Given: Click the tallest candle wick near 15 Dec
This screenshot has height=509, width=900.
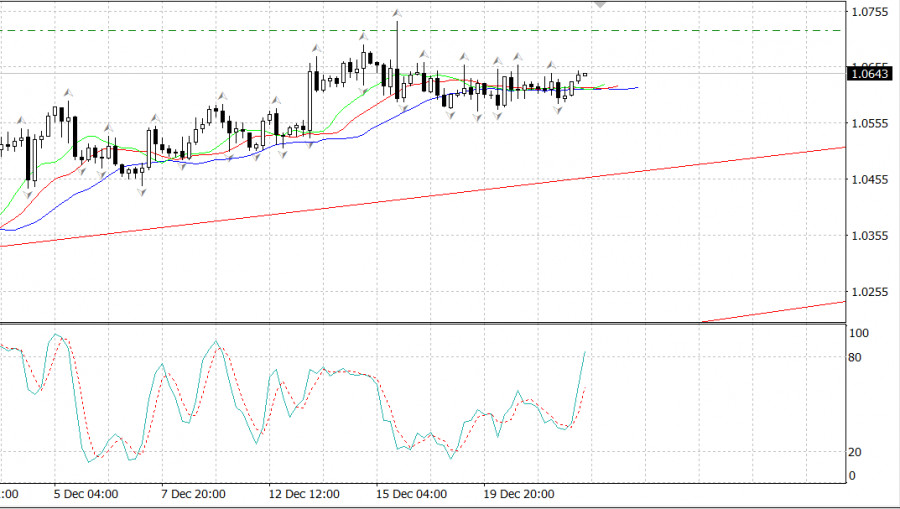Looking at the screenshot, I should click(398, 40).
